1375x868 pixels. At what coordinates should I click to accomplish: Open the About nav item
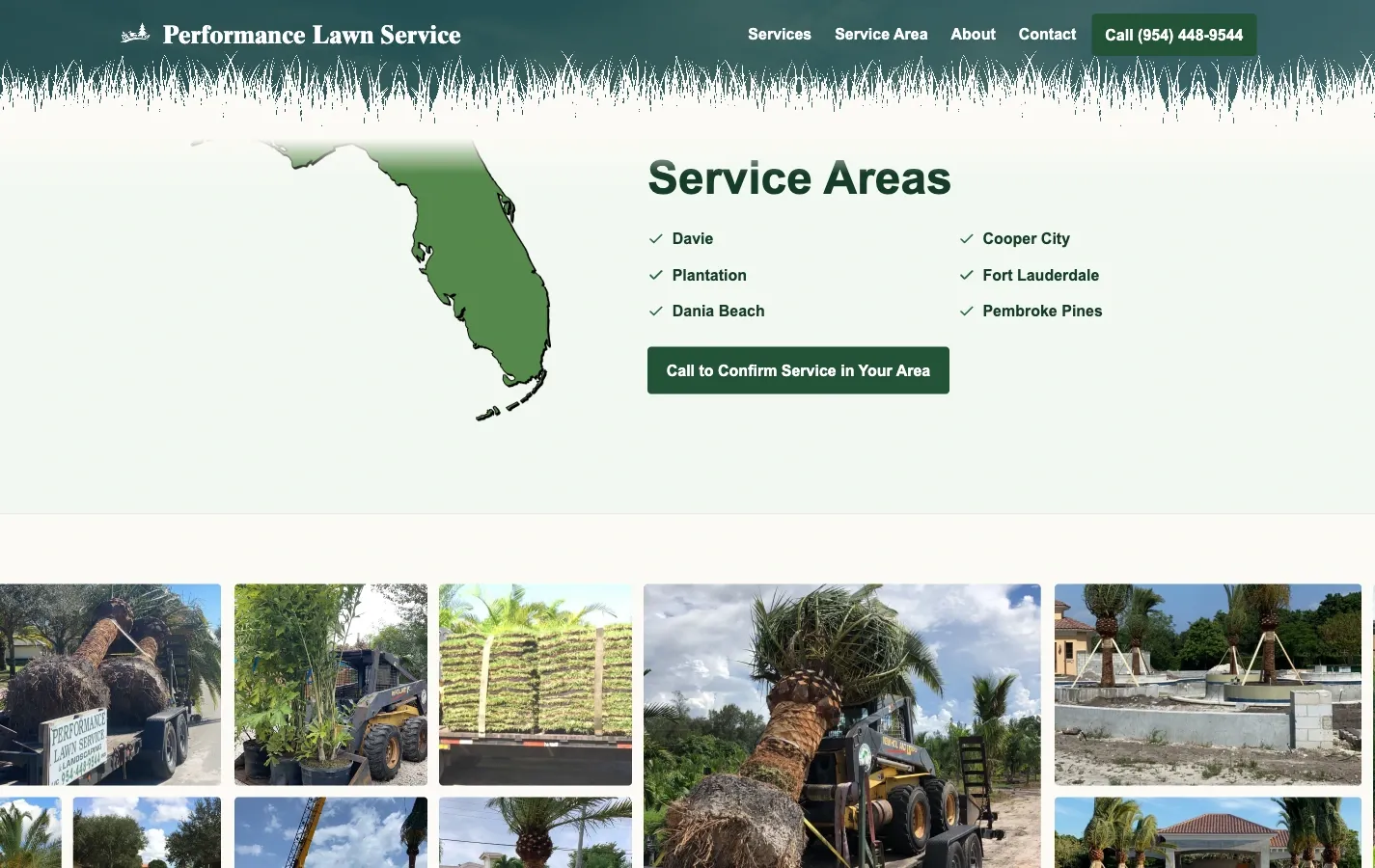click(x=973, y=34)
